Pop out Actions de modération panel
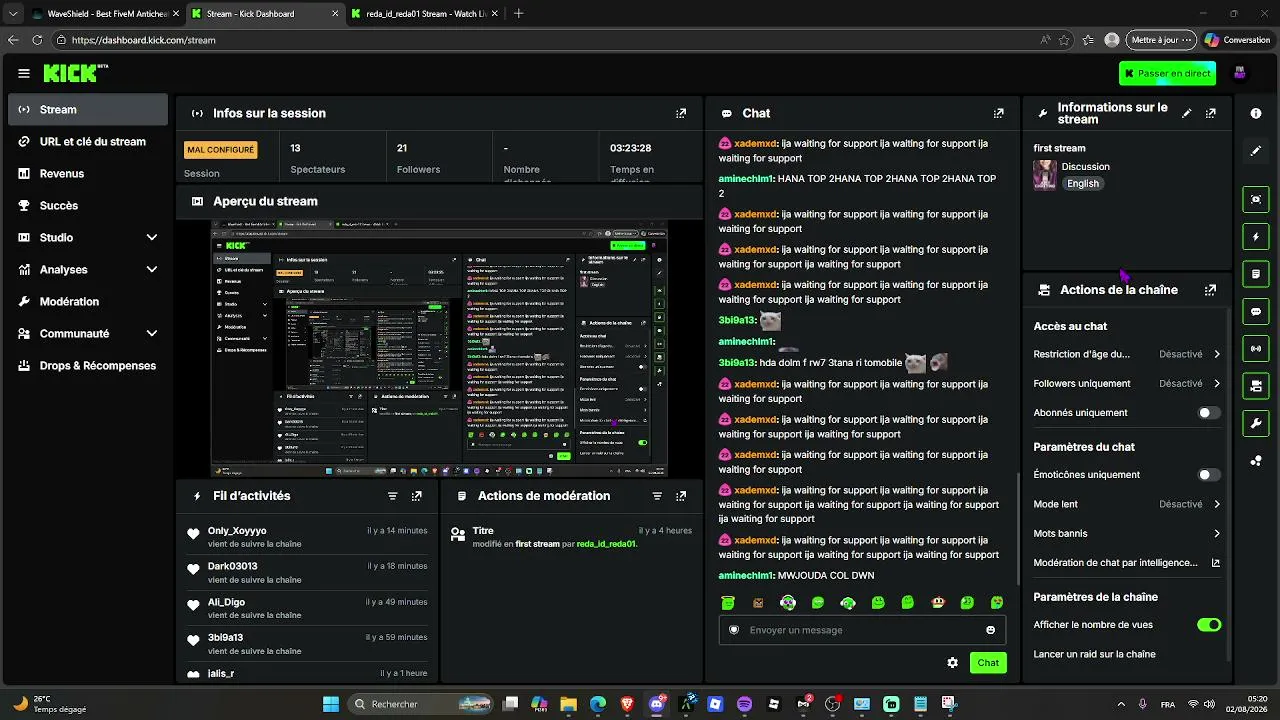 [681, 496]
